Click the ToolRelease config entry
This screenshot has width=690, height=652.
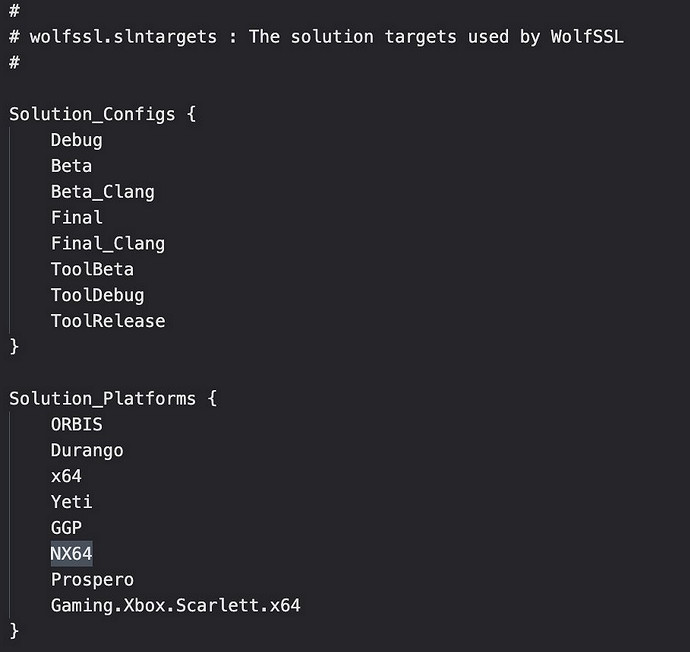[x=107, y=322]
